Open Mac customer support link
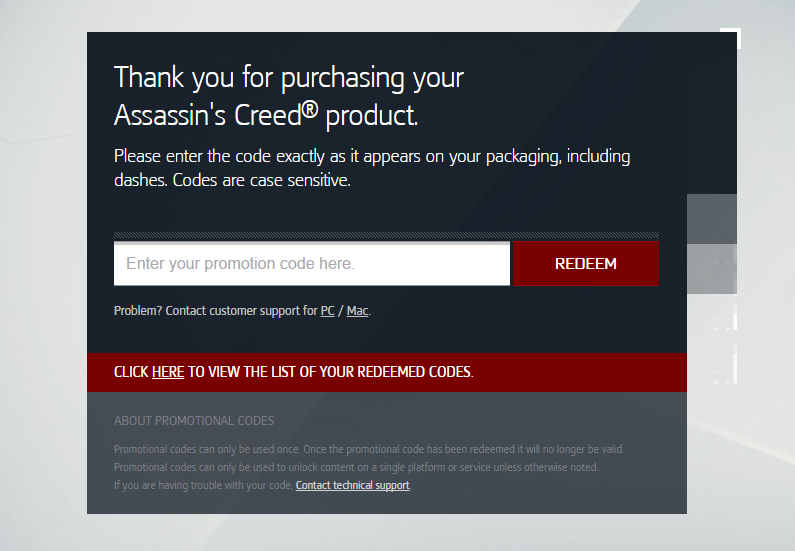 [357, 311]
